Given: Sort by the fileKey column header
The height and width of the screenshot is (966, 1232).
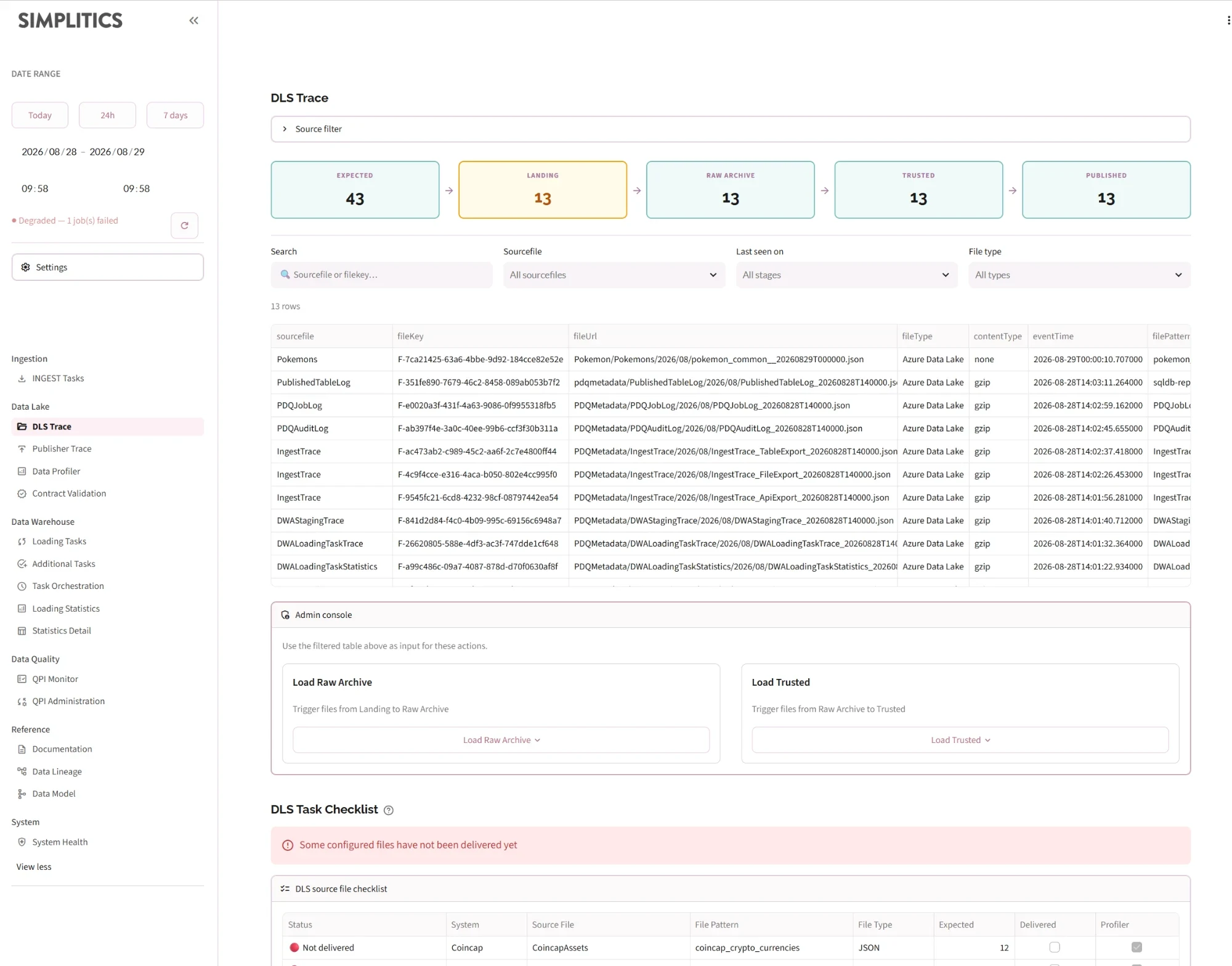Looking at the screenshot, I should [480, 336].
